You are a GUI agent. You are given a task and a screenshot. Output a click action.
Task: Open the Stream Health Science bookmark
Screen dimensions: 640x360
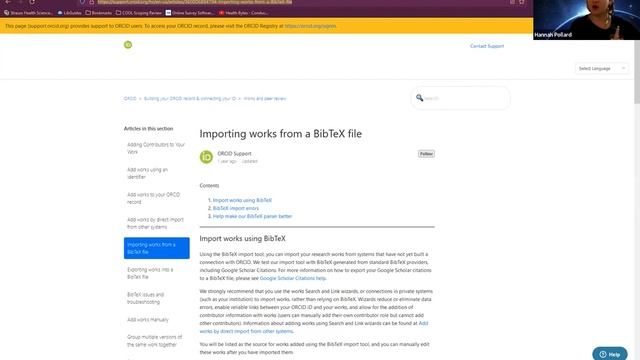(28, 13)
